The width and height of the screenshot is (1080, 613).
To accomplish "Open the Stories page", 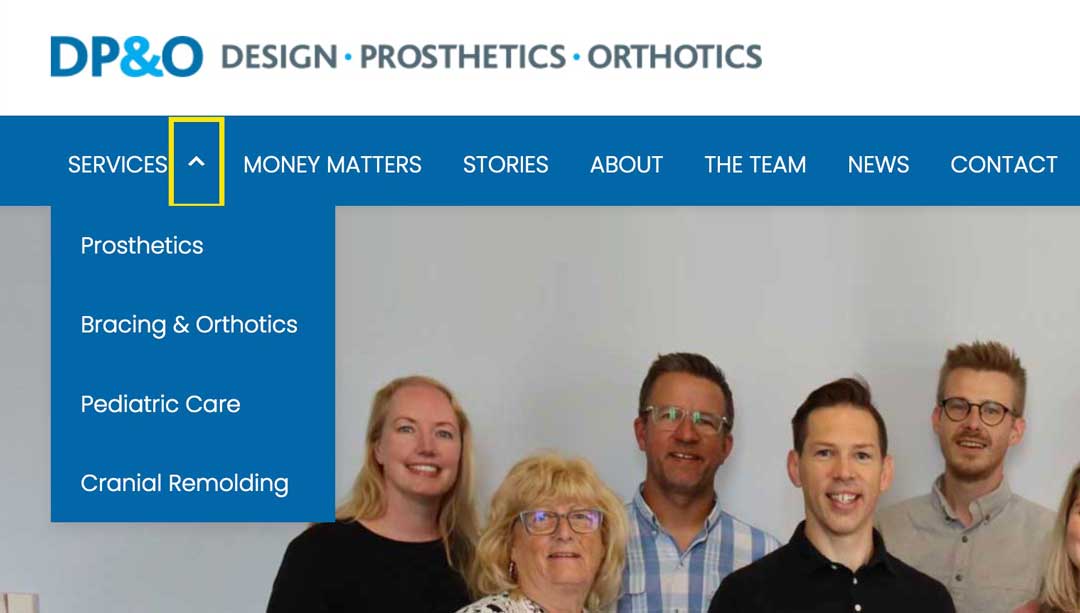I will pyautogui.click(x=505, y=165).
